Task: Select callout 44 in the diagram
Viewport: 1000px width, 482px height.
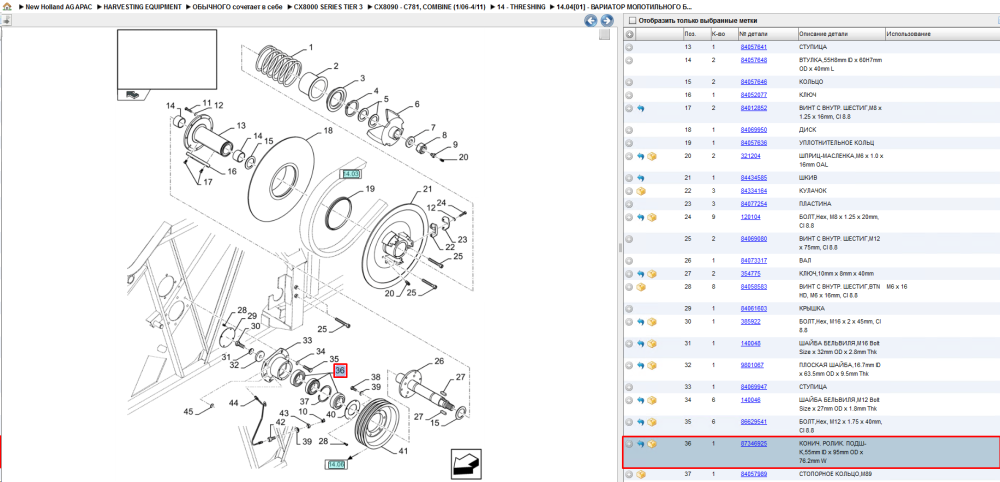Action: 234,403
